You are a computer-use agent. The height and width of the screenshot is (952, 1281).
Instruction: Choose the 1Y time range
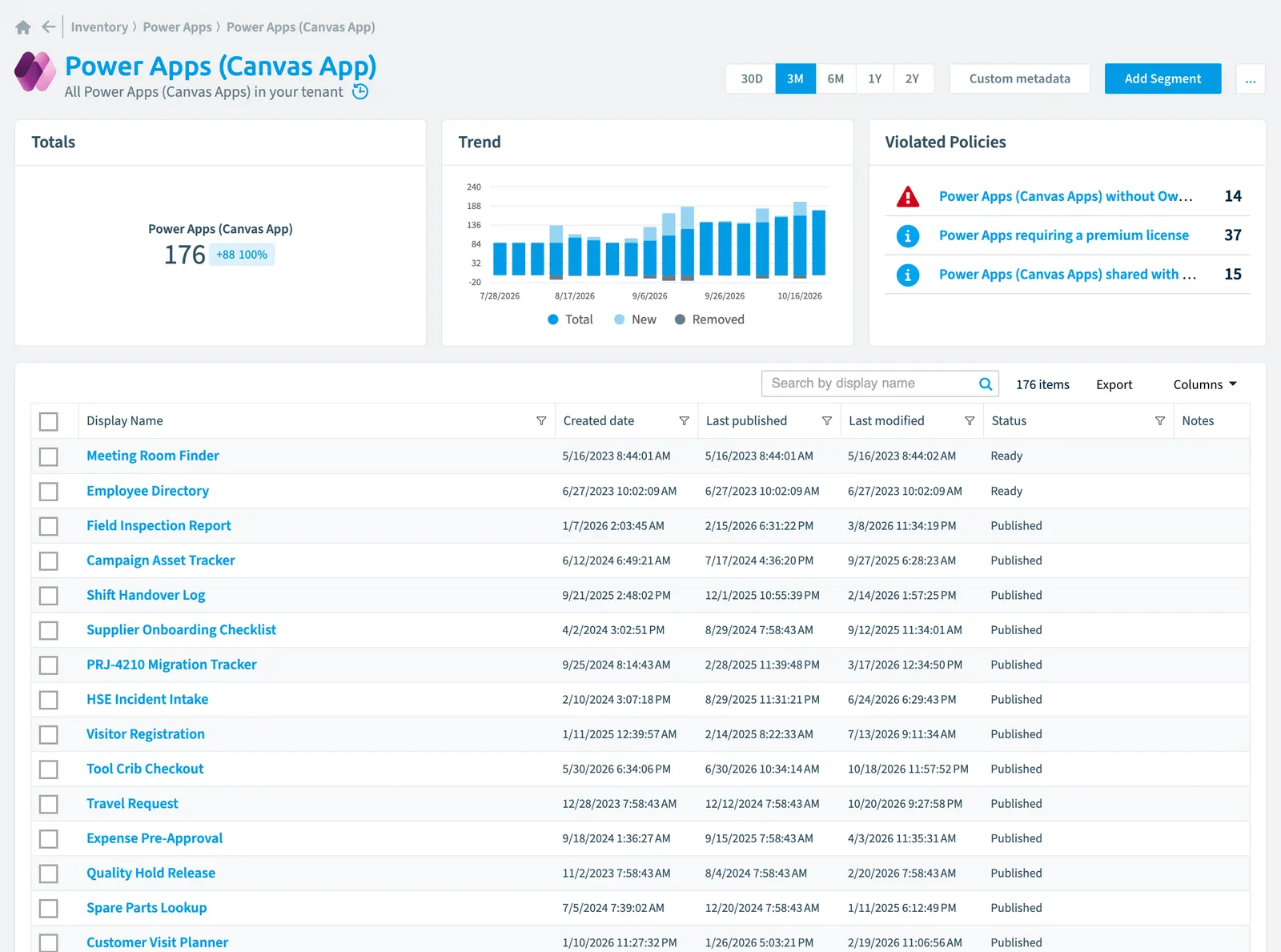click(874, 78)
